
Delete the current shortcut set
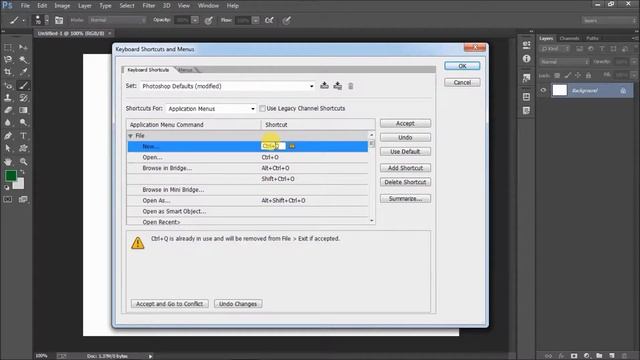pos(351,86)
